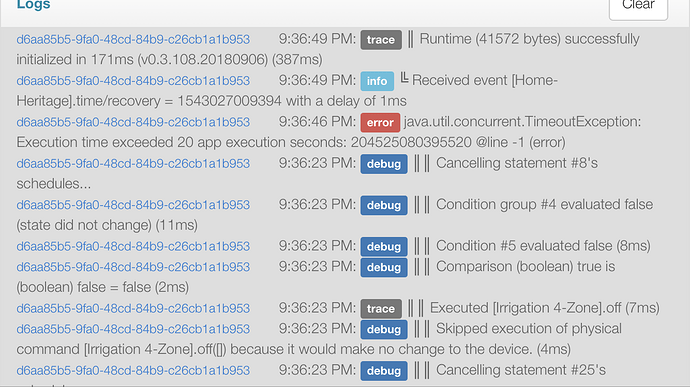Click the Clear logs button
The image size is (690, 387).
click(x=638, y=7)
